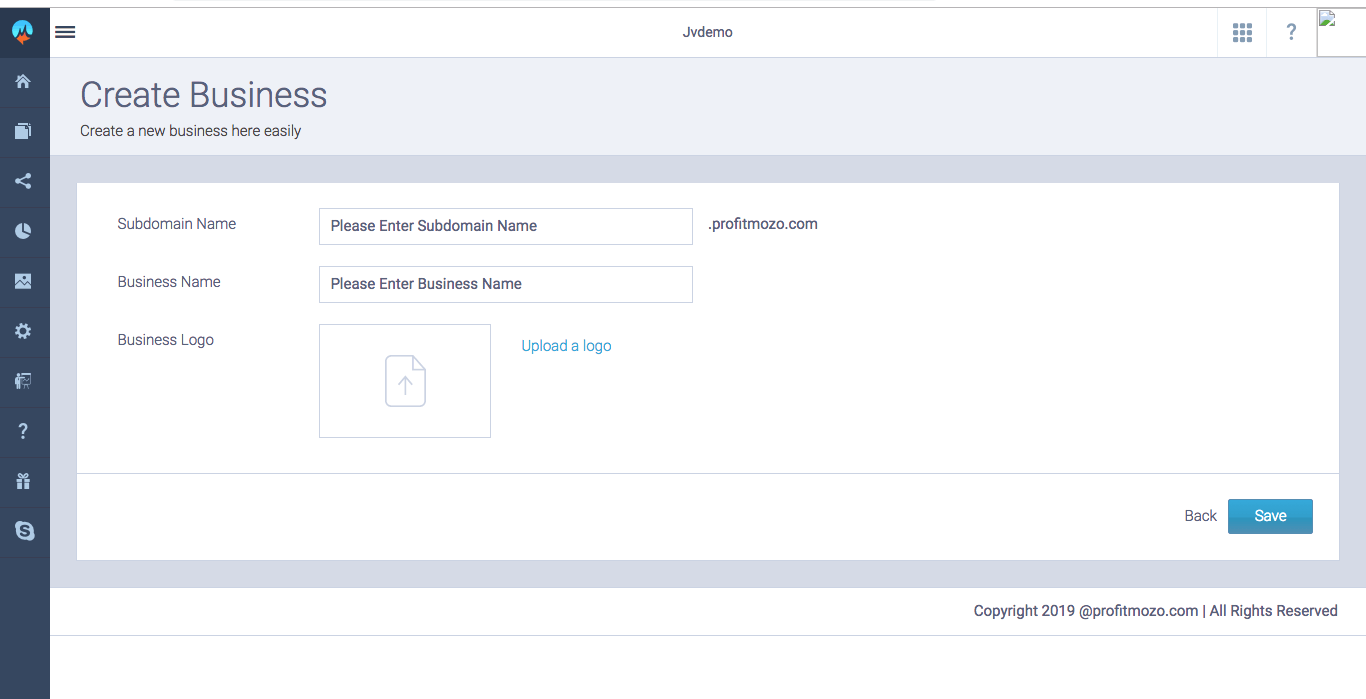Open the share sidebar icon
The height and width of the screenshot is (699, 1366).
click(23, 181)
